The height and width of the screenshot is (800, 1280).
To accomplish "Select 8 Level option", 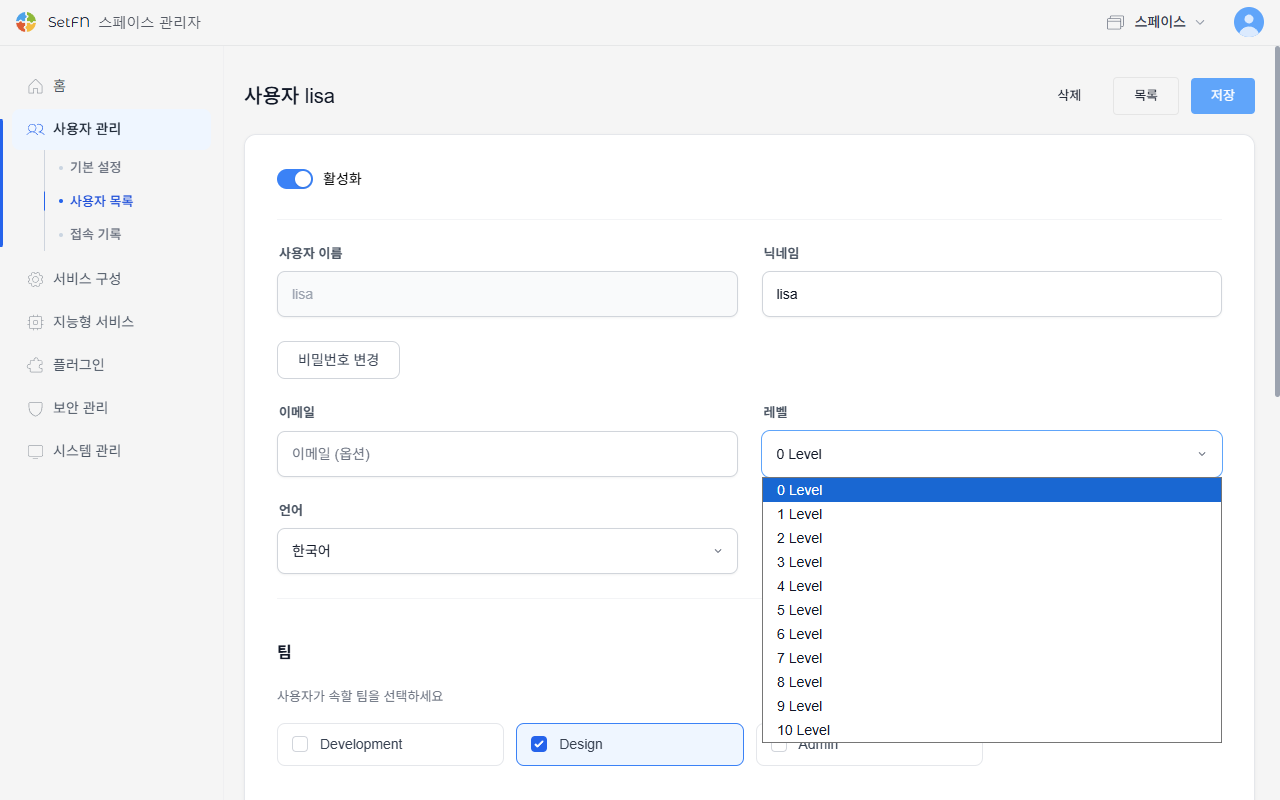I will pyautogui.click(x=992, y=682).
